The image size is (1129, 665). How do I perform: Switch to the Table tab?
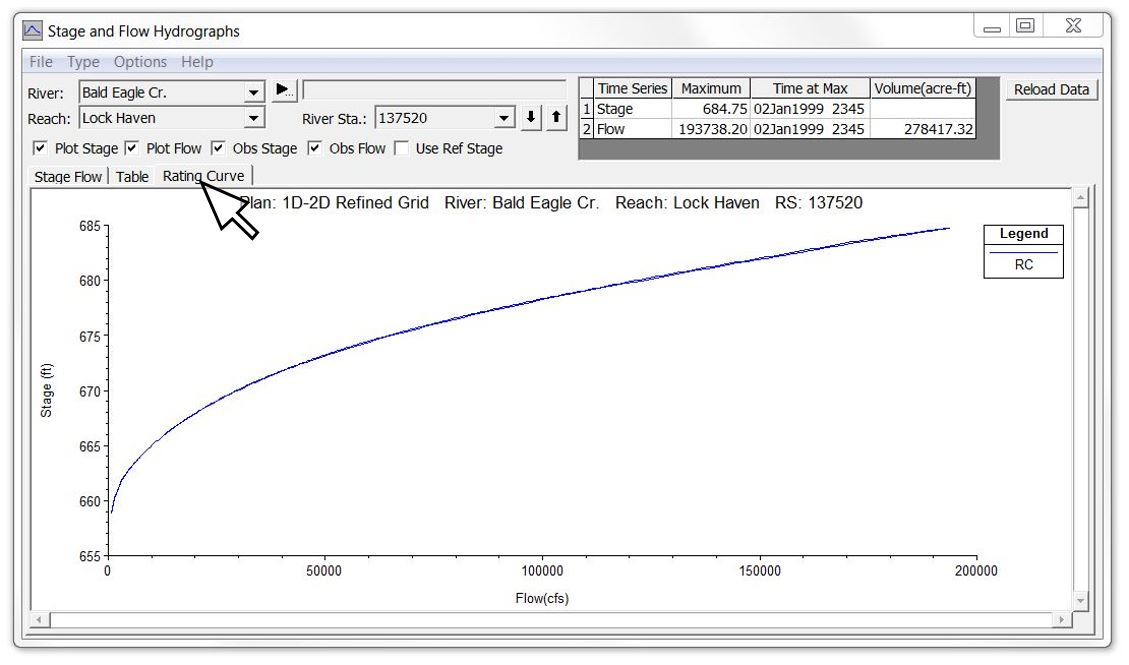132,176
